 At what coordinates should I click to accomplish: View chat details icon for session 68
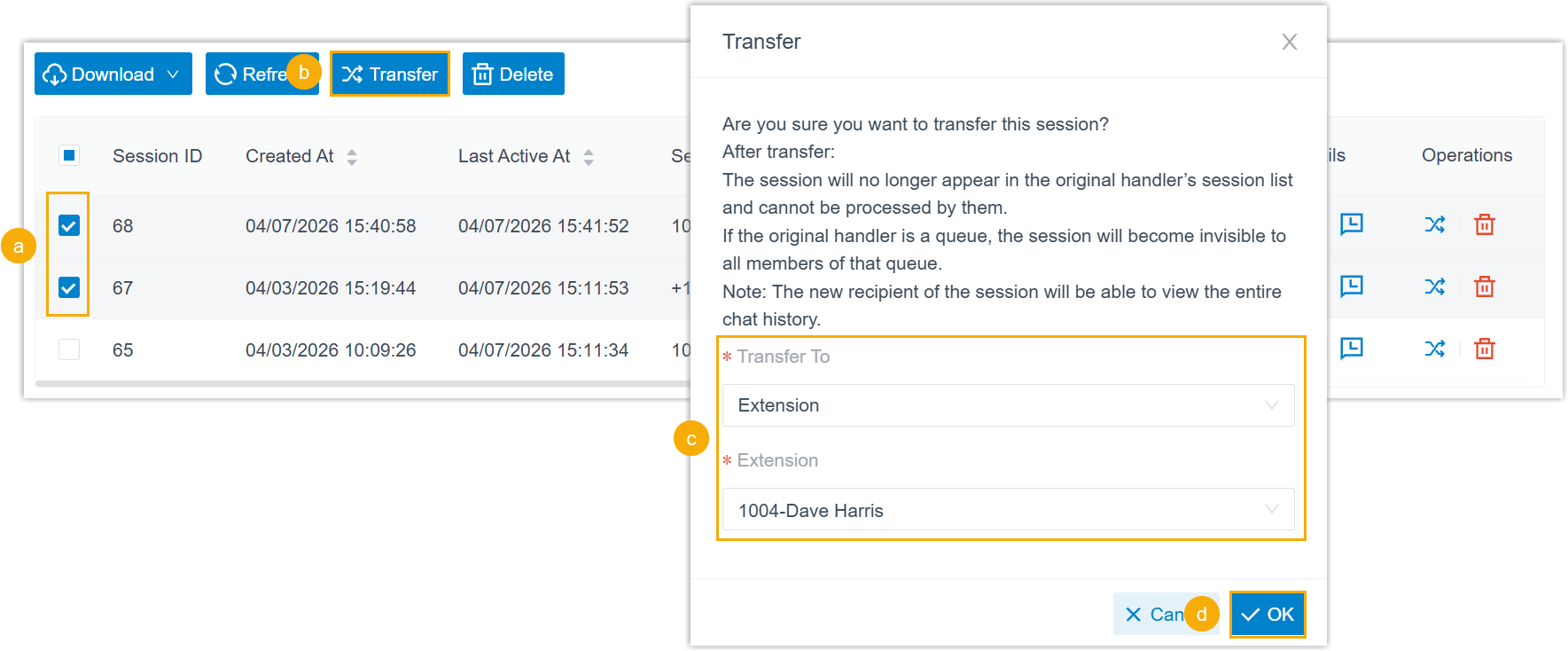point(1351,224)
